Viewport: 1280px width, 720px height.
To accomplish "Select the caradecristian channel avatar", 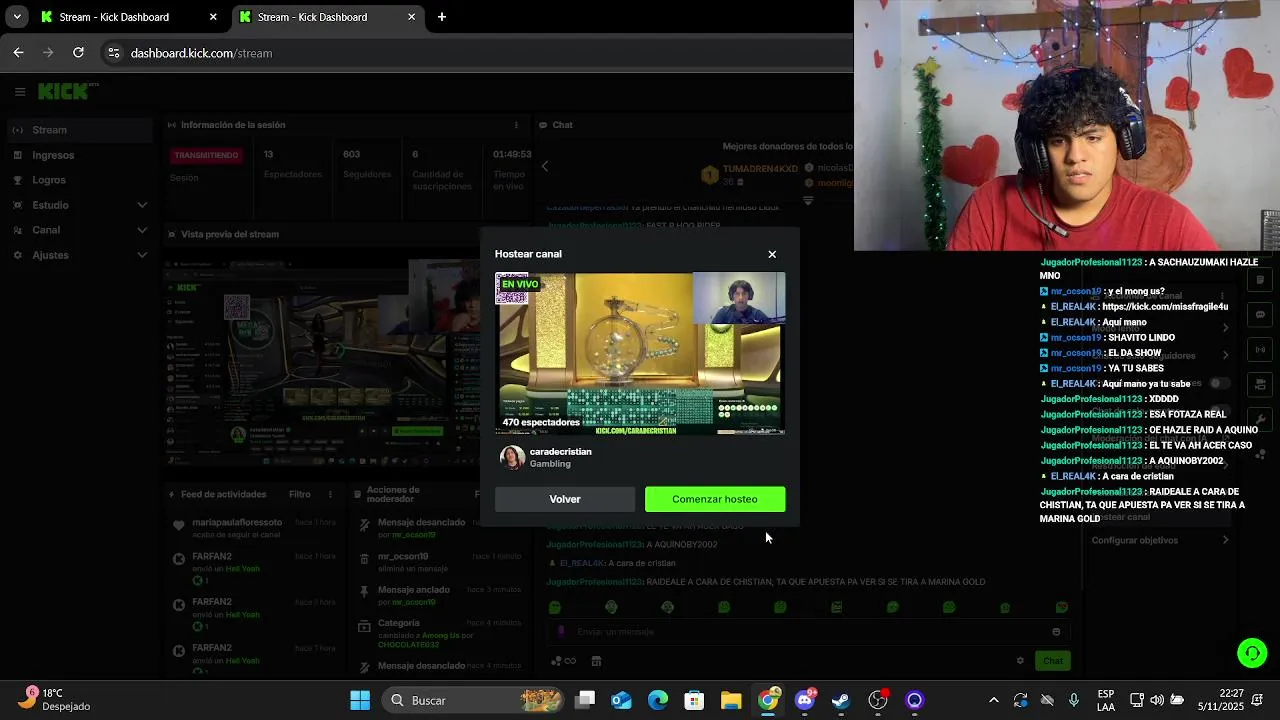I will point(512,458).
